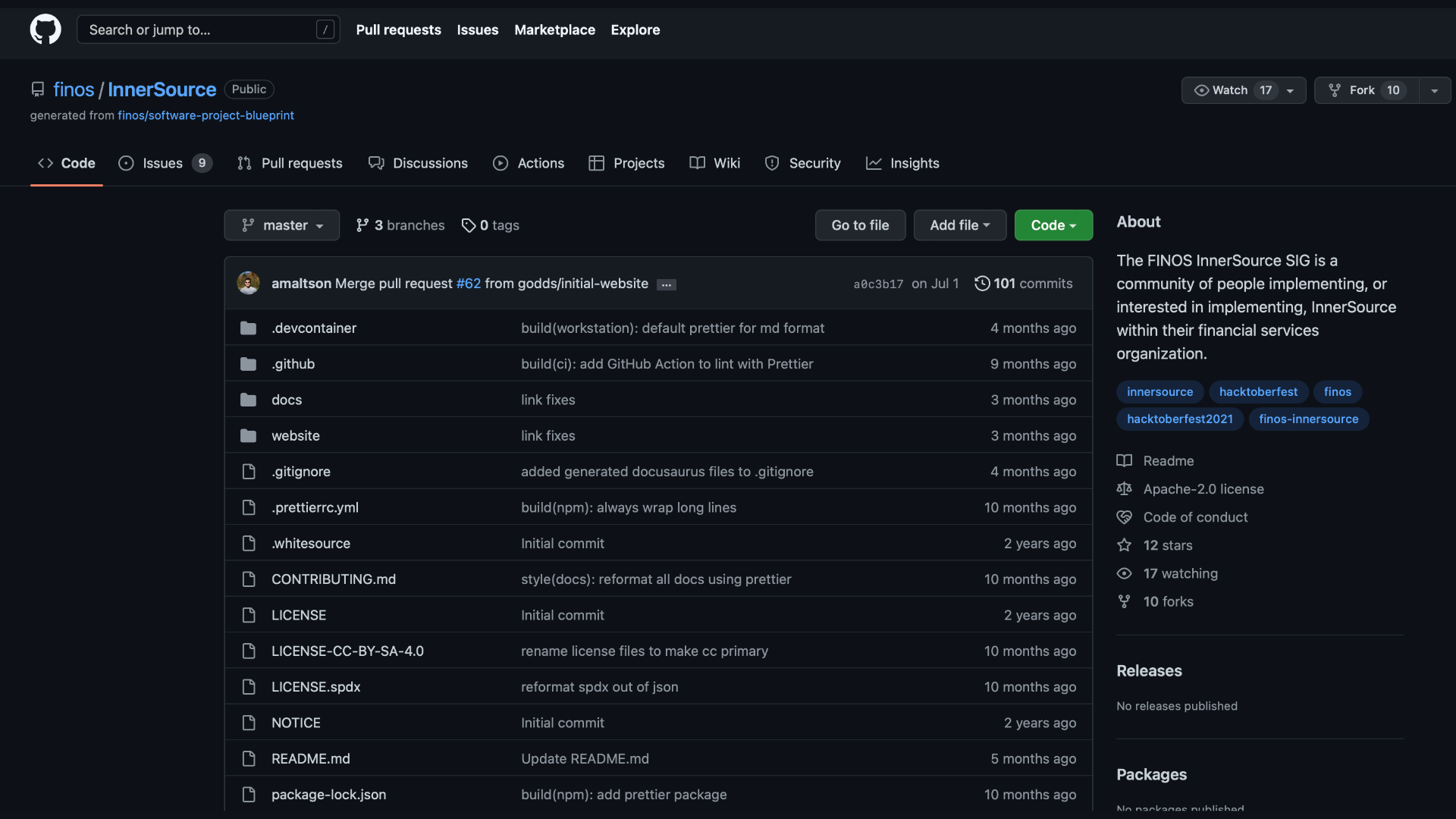Switch to the Code tab
This screenshot has width=1456, height=819.
click(x=67, y=163)
